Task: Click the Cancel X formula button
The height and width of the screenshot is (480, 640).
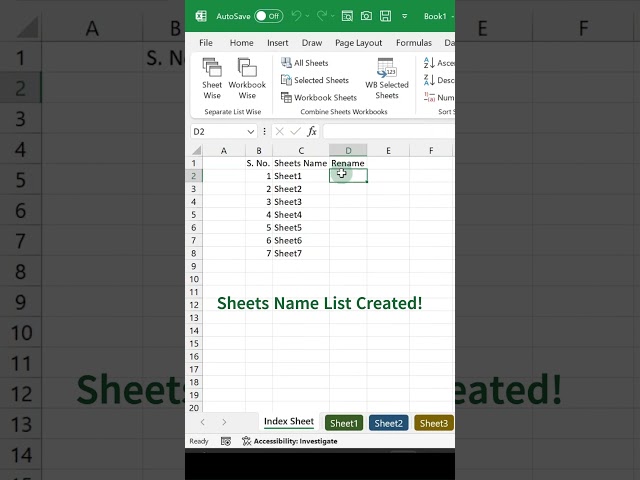Action: pos(280,131)
